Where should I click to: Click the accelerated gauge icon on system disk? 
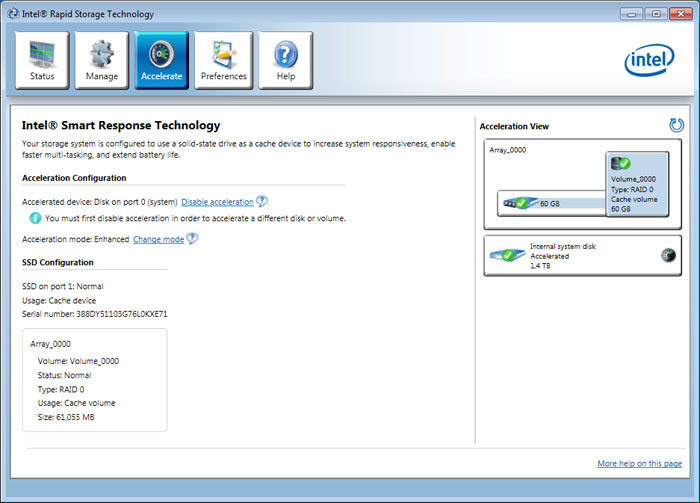point(668,255)
